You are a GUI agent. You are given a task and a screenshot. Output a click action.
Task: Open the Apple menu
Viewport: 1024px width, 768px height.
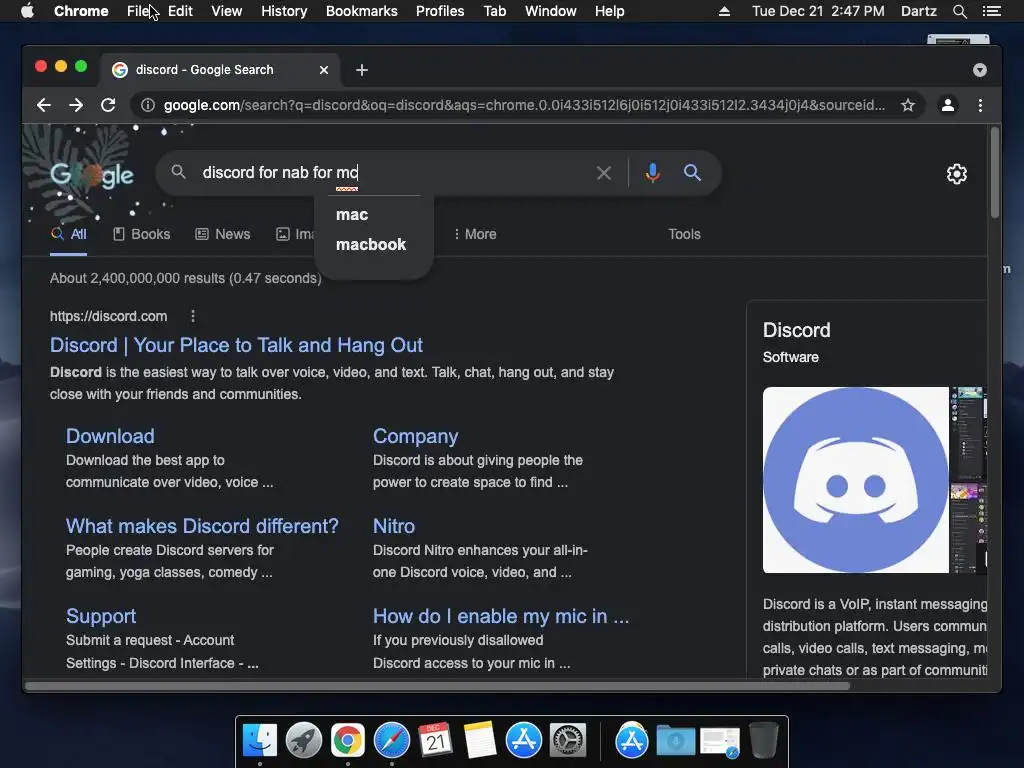point(27,11)
